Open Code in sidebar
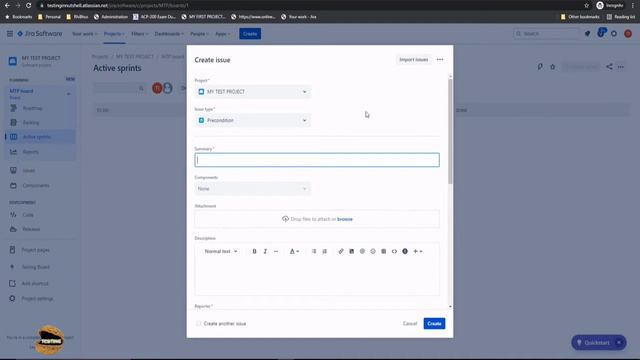 pyautogui.click(x=40, y=215)
